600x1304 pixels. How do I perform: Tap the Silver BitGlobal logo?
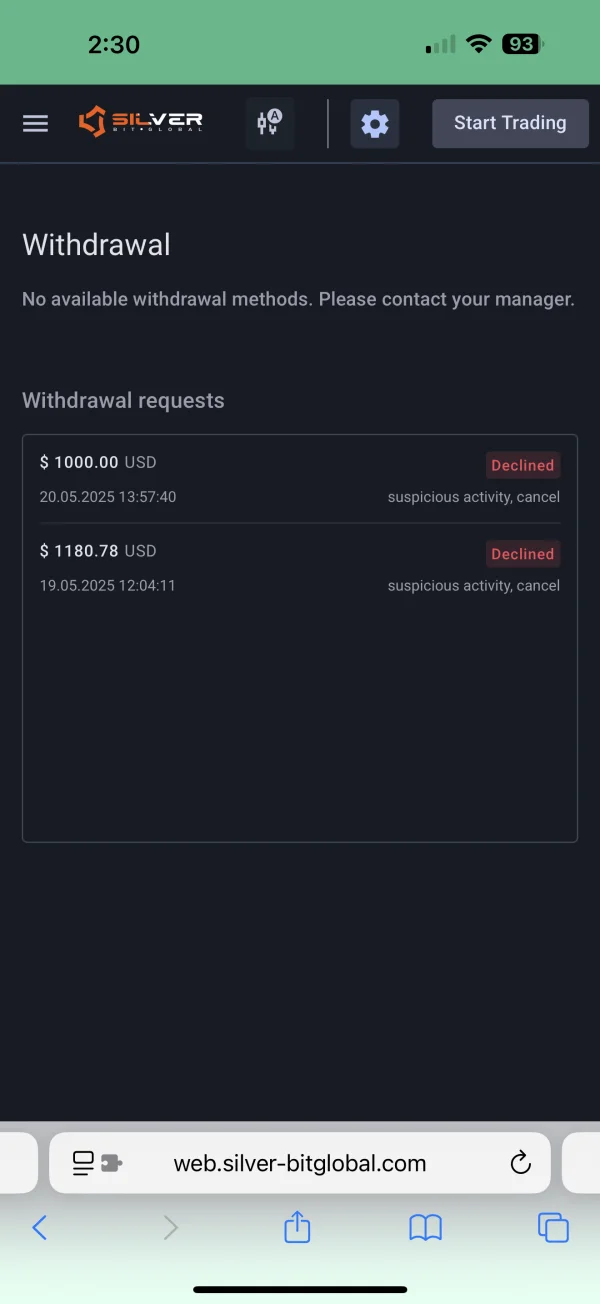pos(141,123)
